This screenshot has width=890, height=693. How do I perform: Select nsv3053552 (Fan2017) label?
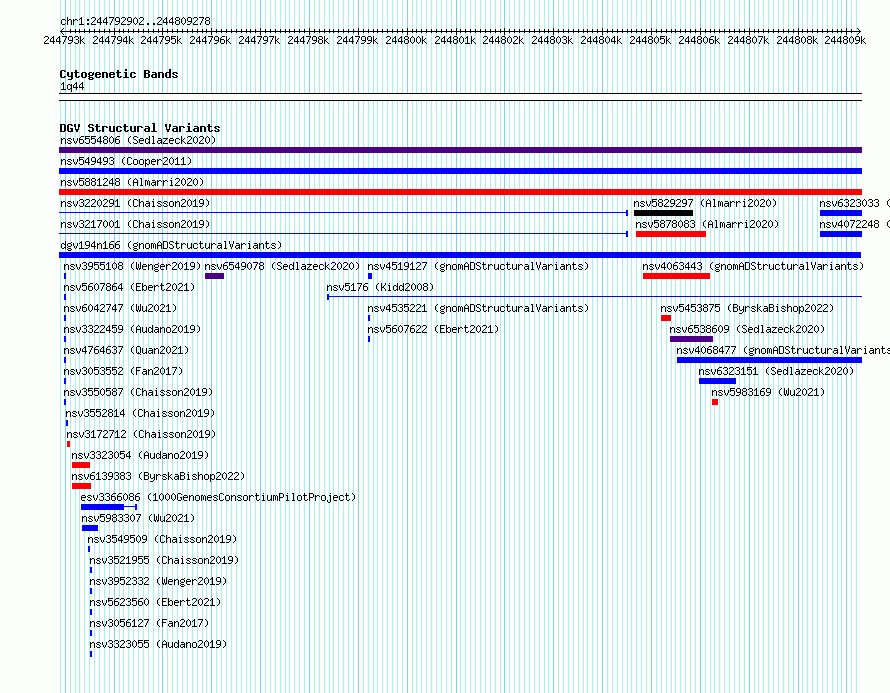point(123,371)
